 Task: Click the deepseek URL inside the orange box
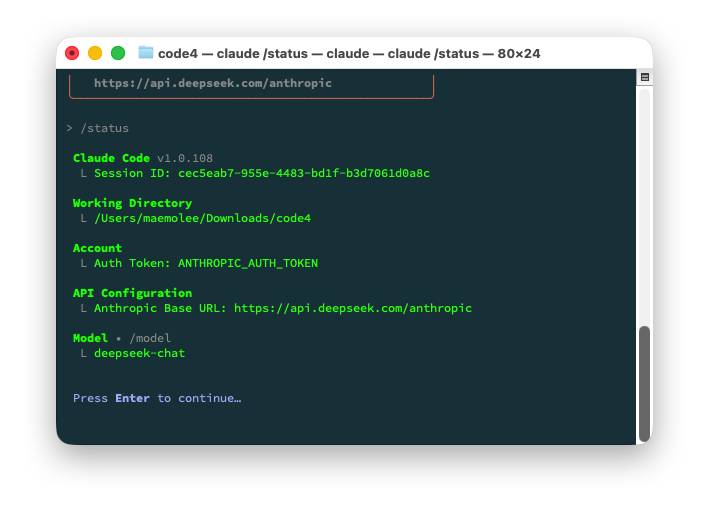213,83
